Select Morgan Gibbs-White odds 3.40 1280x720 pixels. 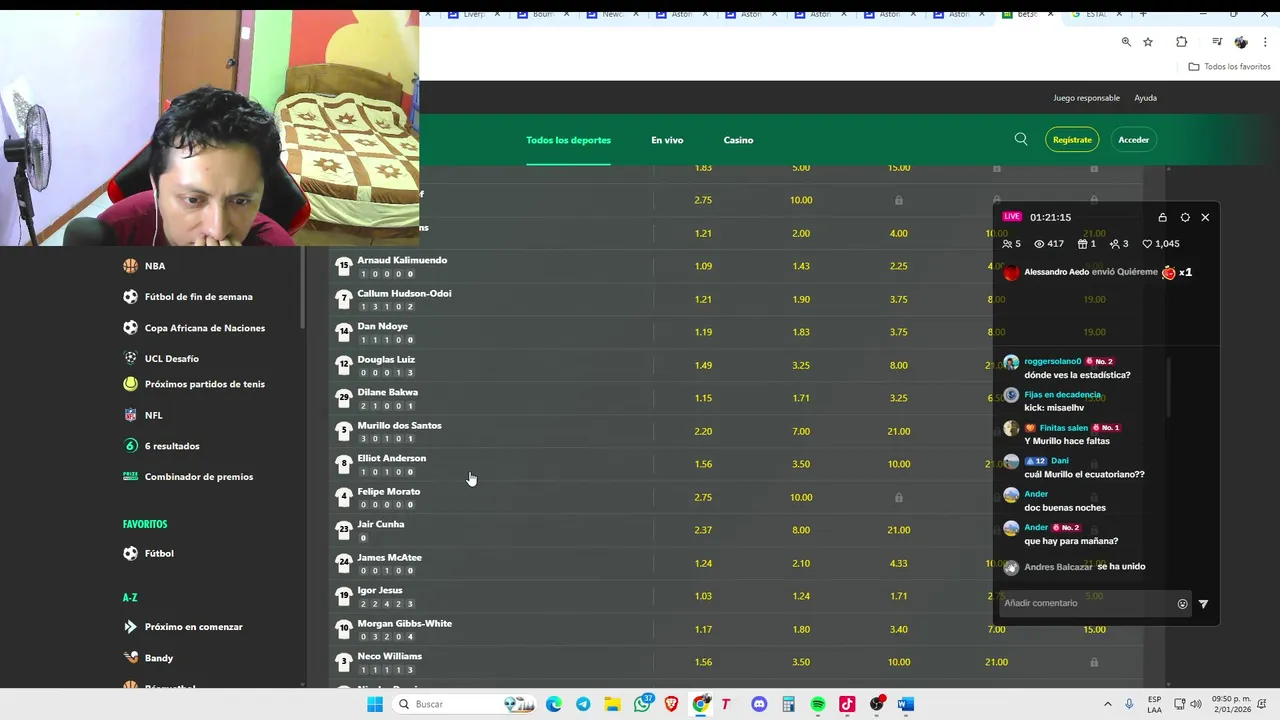[899, 629]
